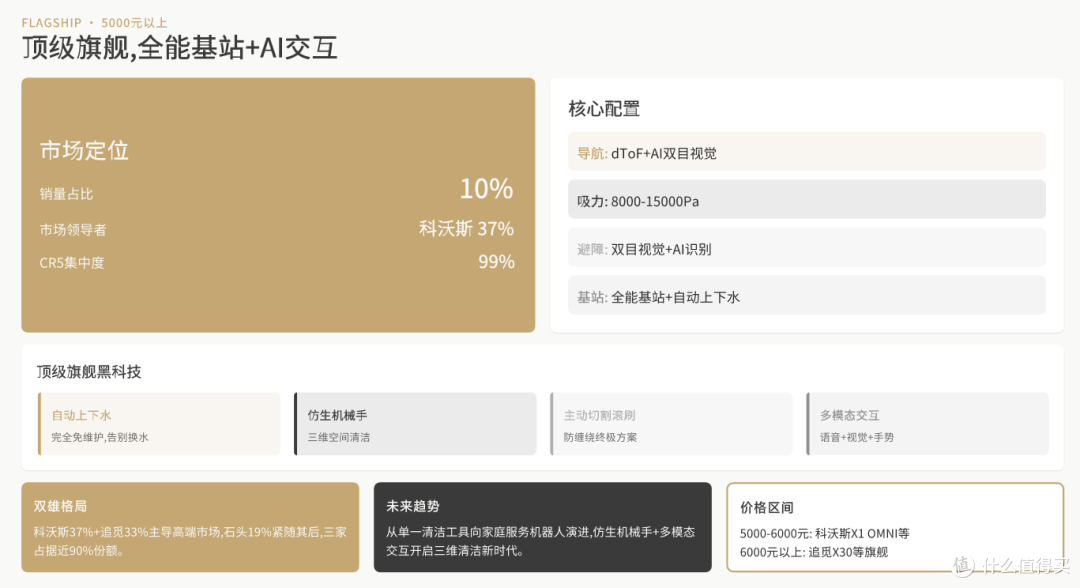1080x588 pixels.
Task: Click the 双雄格局 card title
Action: (x=60, y=506)
